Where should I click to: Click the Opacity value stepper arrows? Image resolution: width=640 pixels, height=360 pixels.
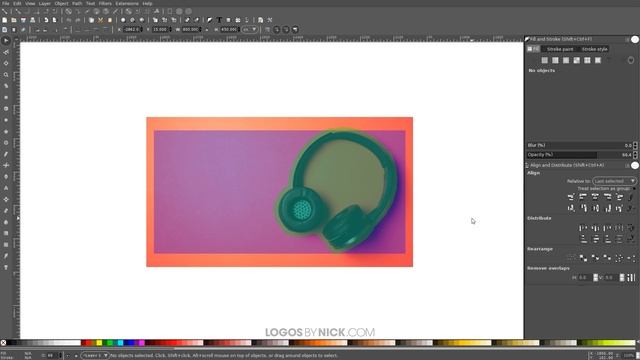[635, 155]
